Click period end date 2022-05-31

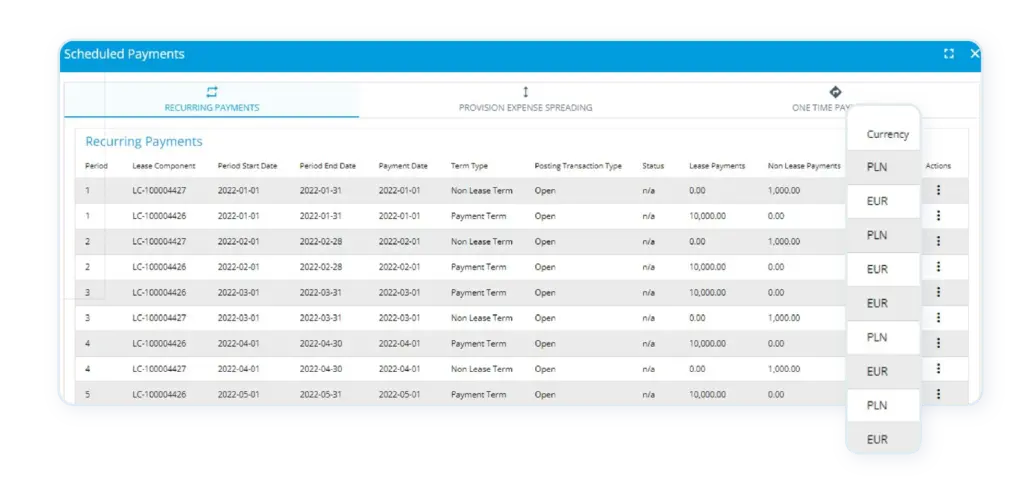(320, 394)
